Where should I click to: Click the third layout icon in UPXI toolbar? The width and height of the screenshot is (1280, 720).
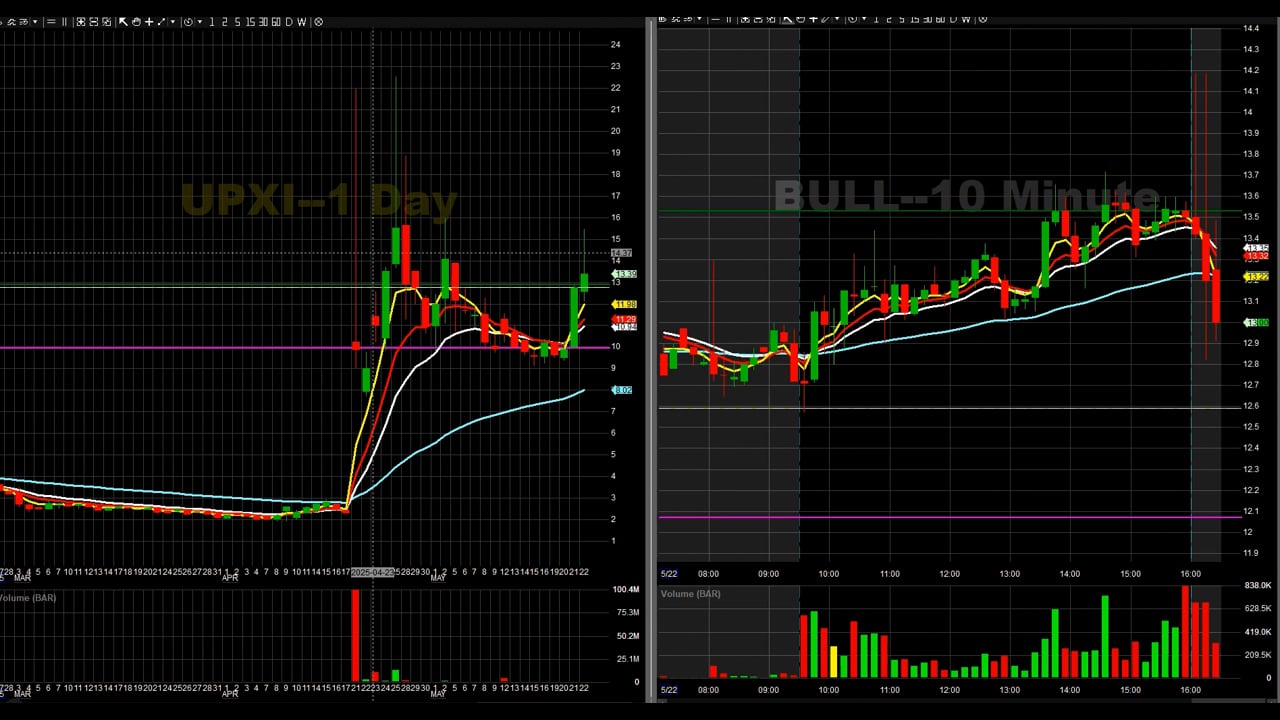(106, 22)
